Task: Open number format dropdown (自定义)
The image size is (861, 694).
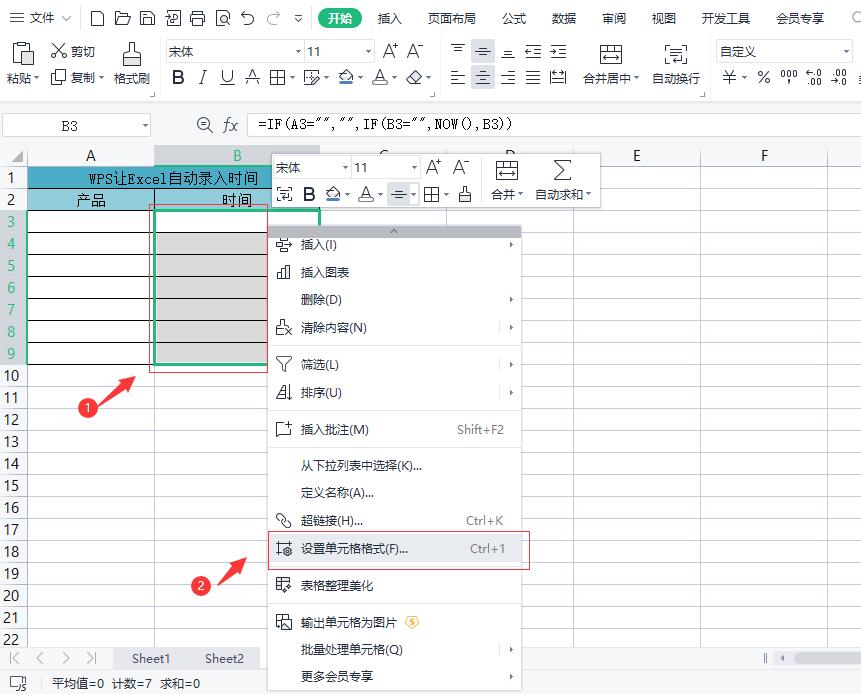Action: pos(846,52)
